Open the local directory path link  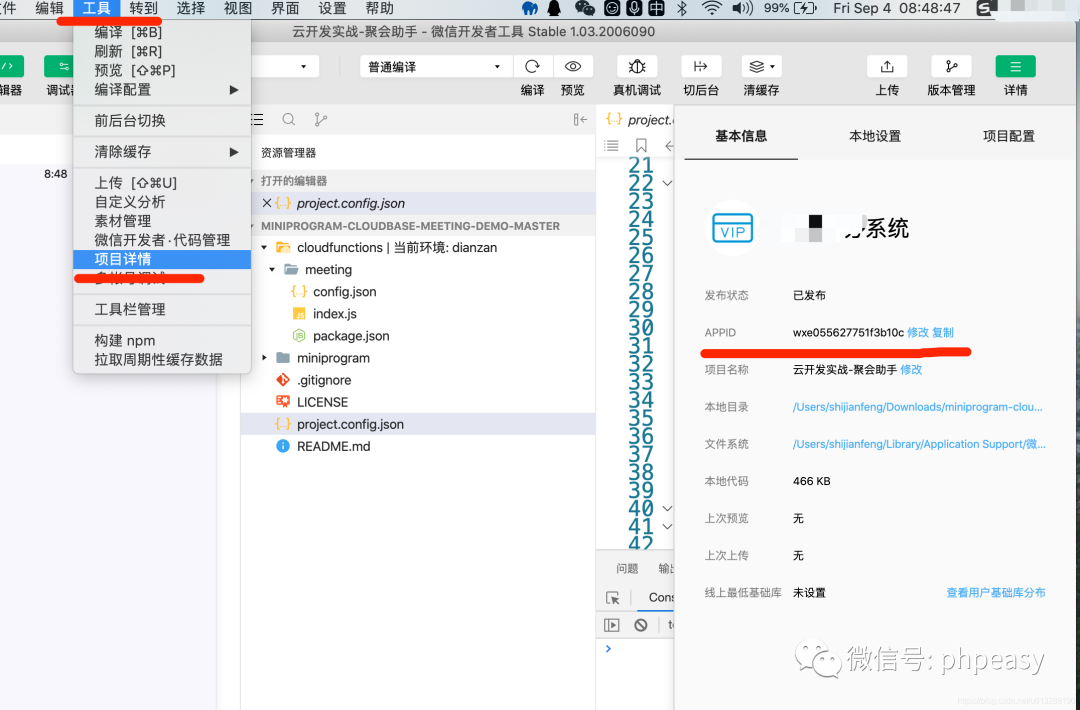pyautogui.click(x=917, y=407)
